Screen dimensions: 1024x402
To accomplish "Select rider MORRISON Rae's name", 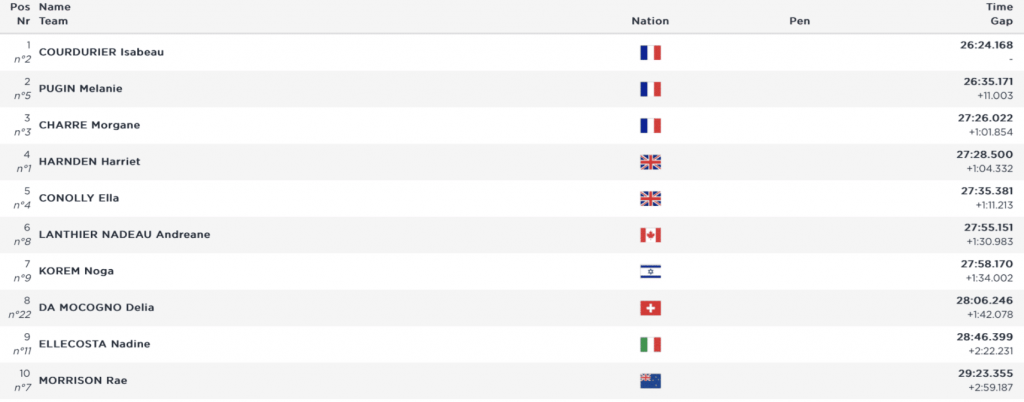I will pos(82,380).
